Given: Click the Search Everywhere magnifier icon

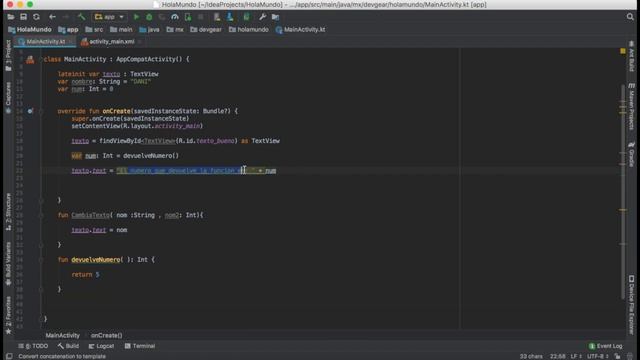Looking at the screenshot, I should click(630, 17).
